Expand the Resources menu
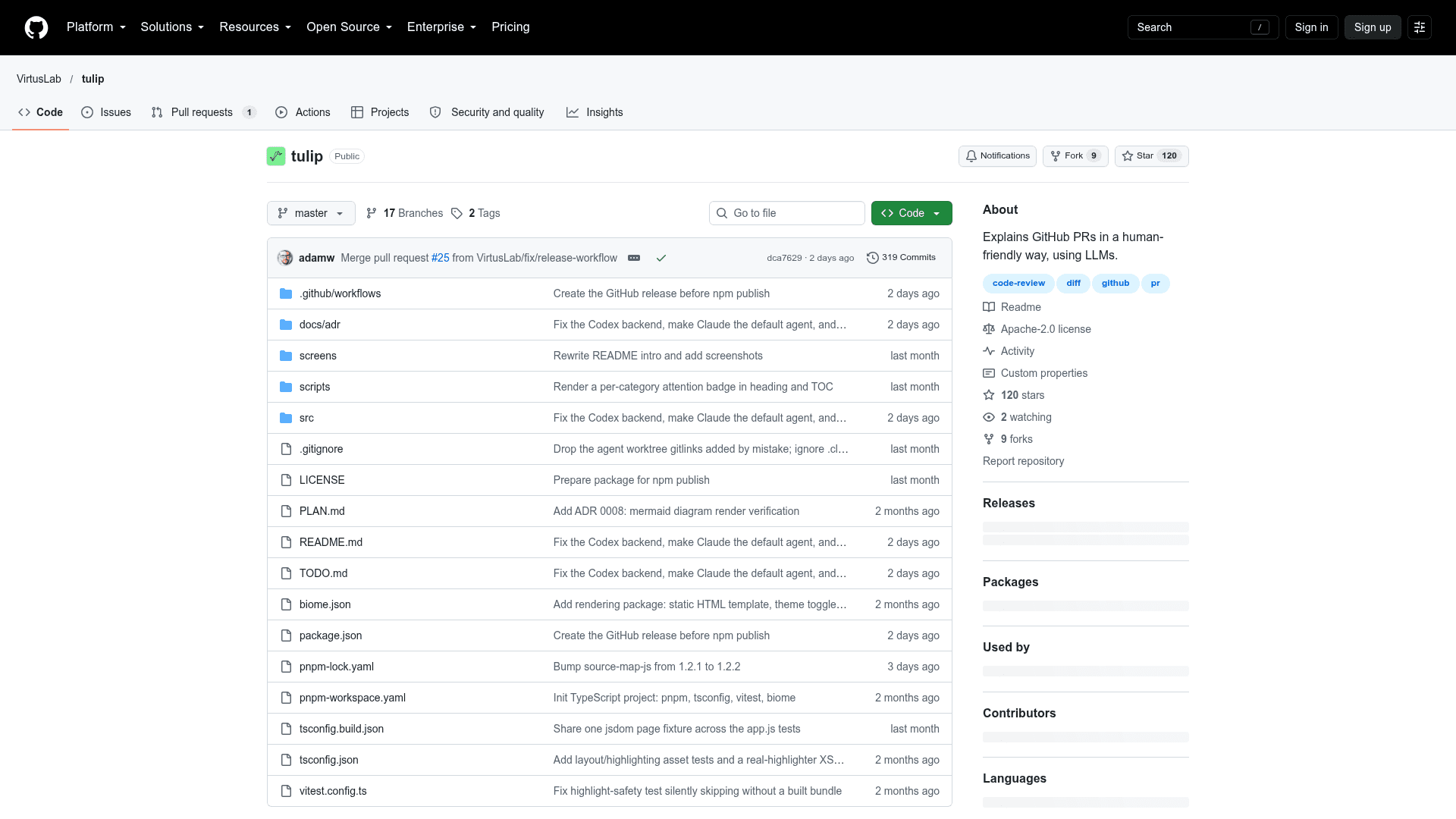This screenshot has height=819, width=1456. (x=256, y=27)
